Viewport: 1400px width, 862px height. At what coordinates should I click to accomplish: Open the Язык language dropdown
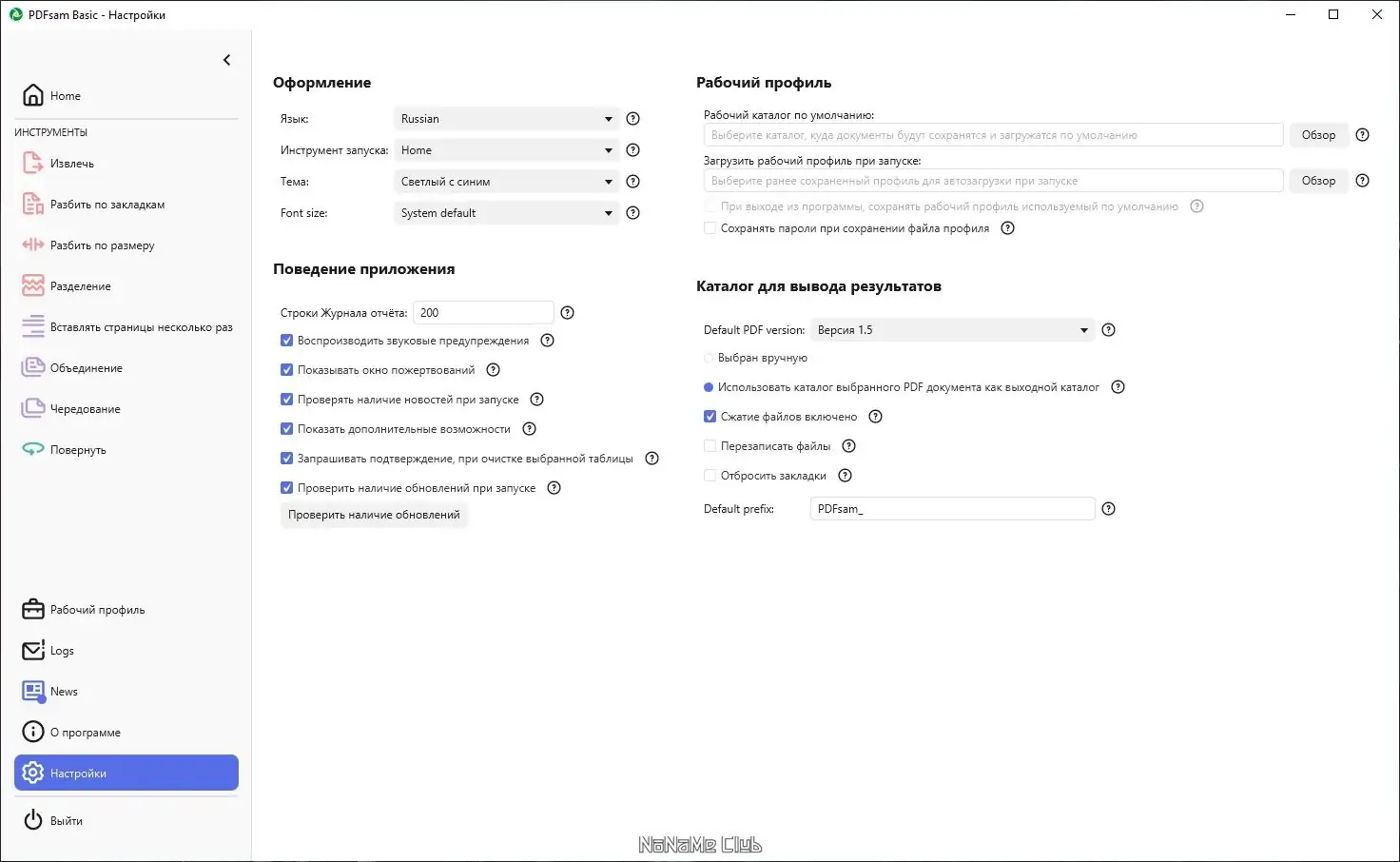tap(506, 119)
